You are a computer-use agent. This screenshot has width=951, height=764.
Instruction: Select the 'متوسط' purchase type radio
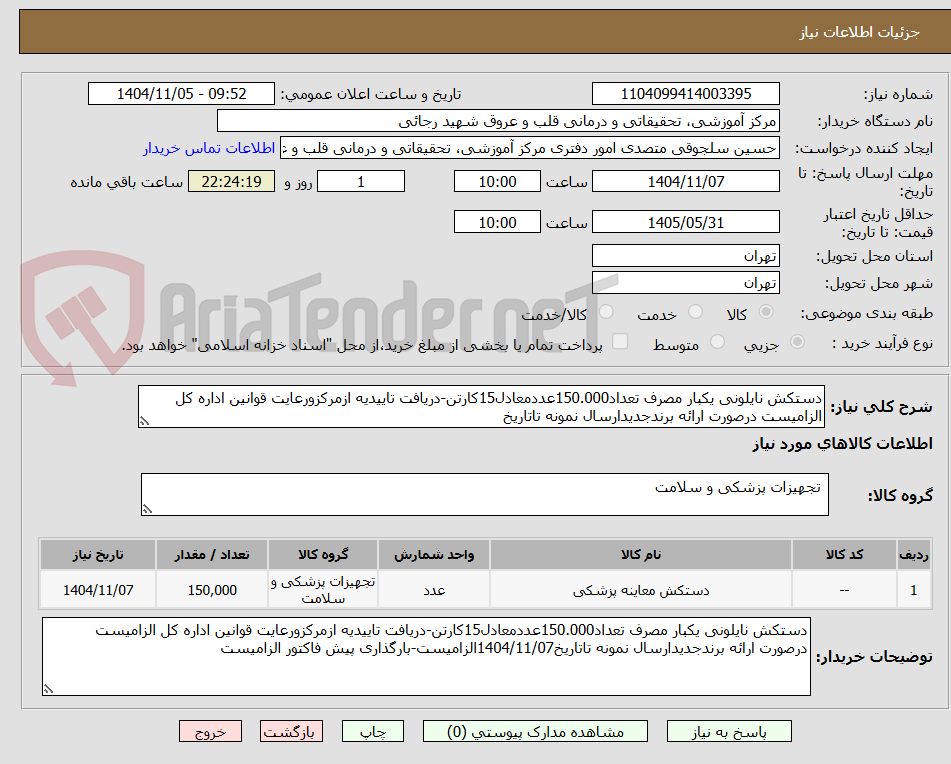pyautogui.click(x=717, y=343)
